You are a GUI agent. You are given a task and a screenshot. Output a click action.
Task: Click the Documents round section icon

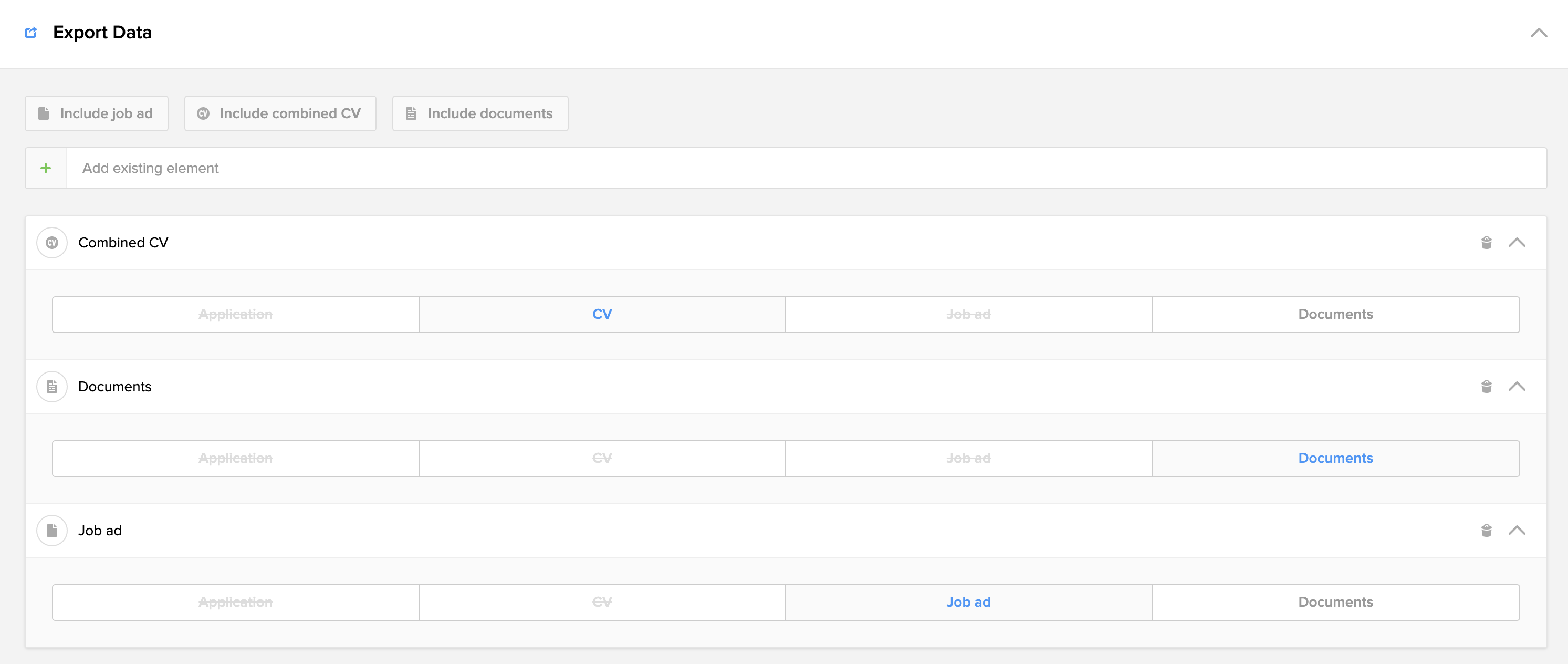[52, 386]
